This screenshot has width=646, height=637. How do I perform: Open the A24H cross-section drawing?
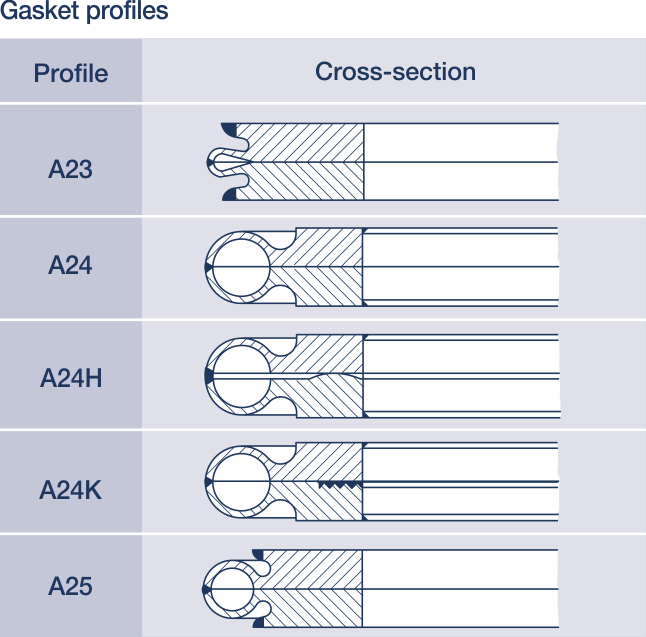382,376
